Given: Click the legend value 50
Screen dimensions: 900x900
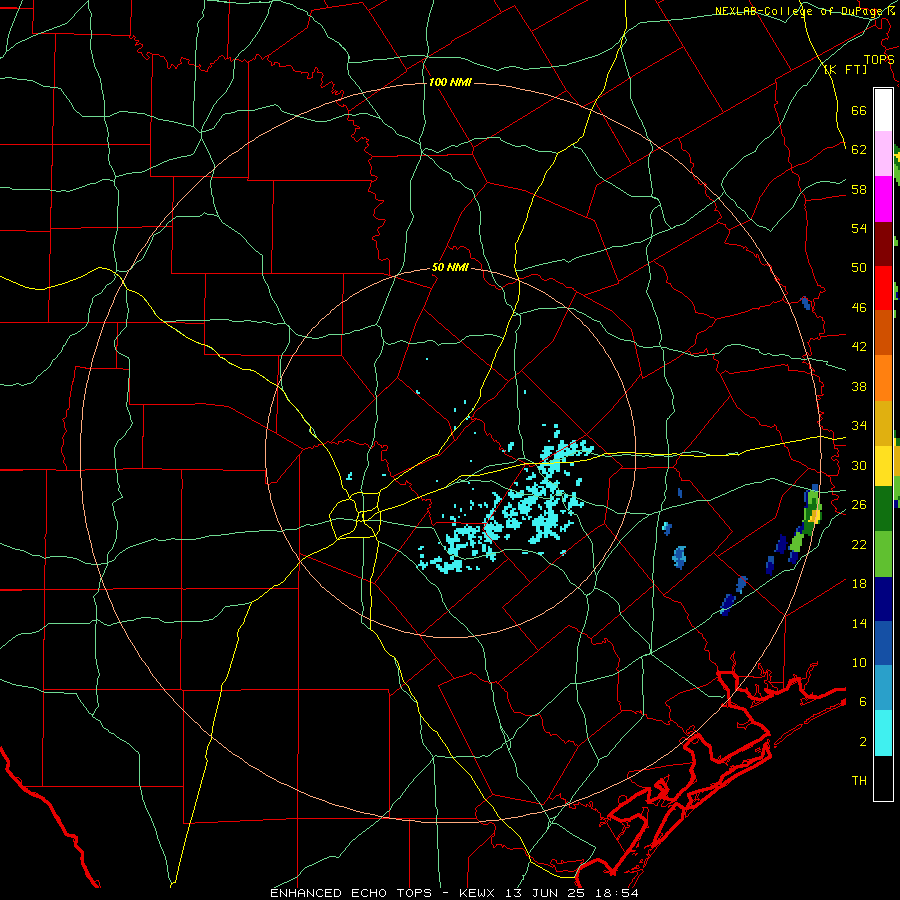Looking at the screenshot, I should [859, 267].
